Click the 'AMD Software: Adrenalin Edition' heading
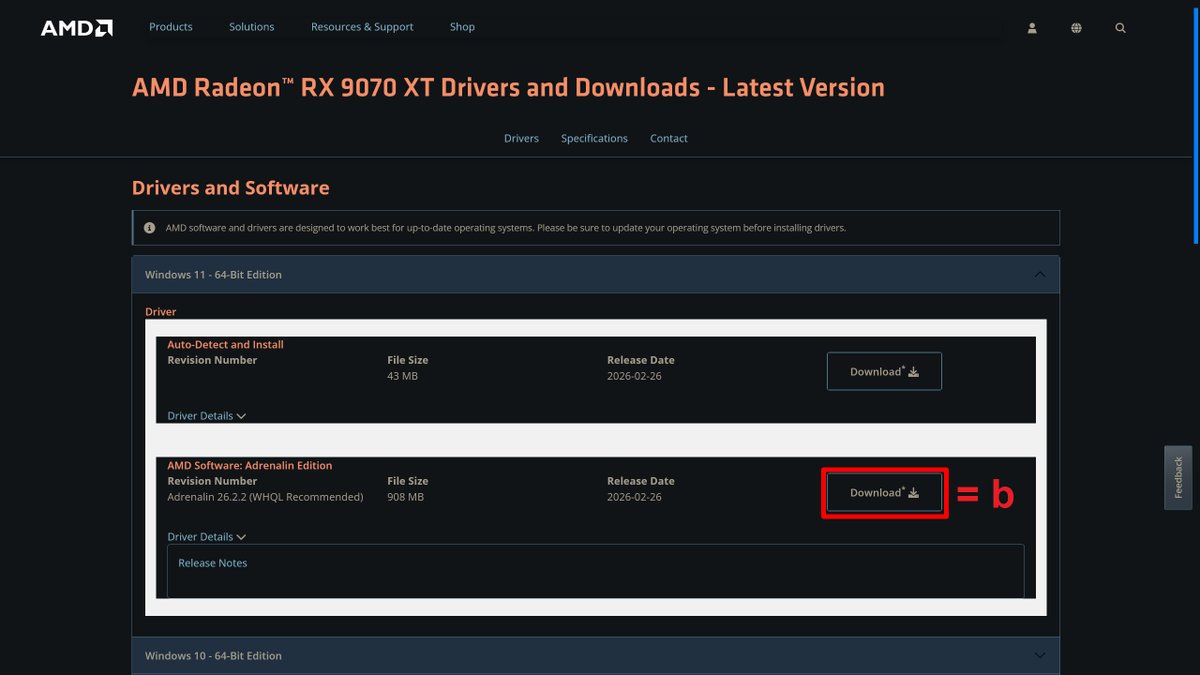 [x=249, y=466]
